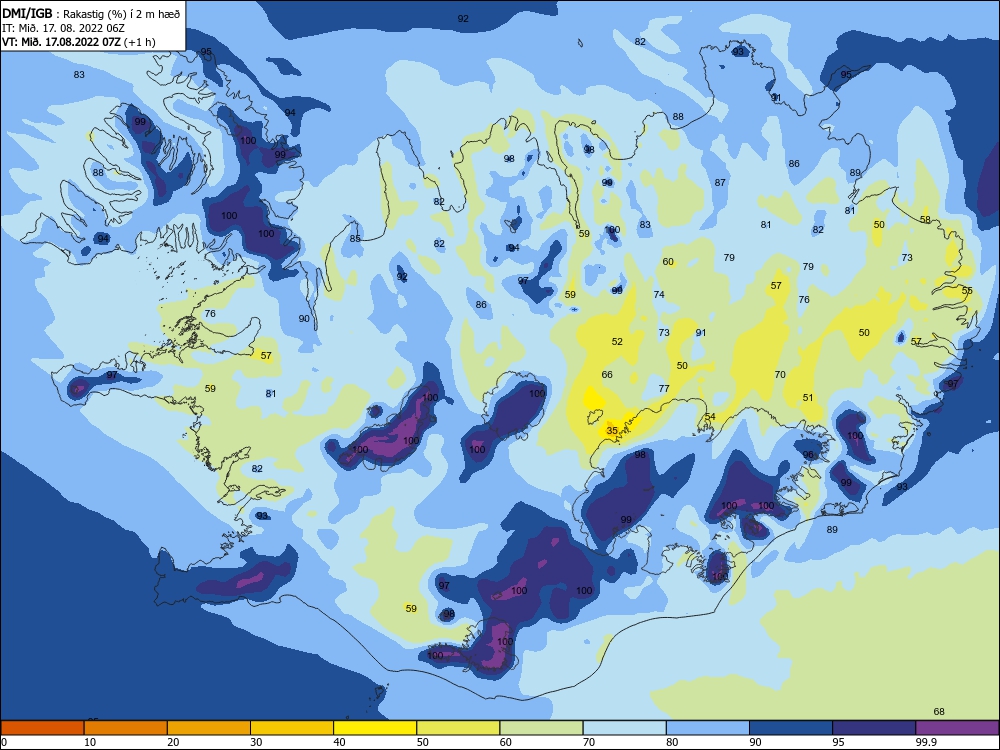Click the legend tick label '10'
1000x750 pixels.
tap(90, 742)
